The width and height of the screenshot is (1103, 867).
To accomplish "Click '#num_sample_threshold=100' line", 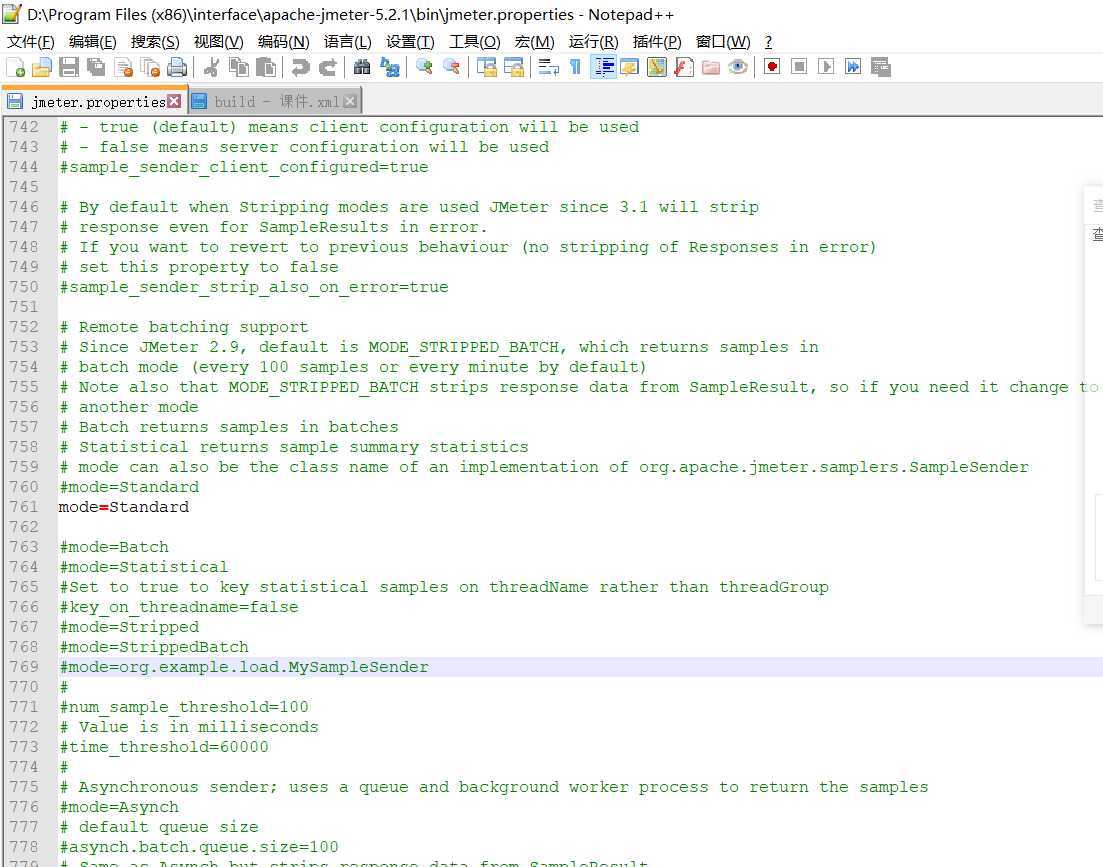I will pyautogui.click(x=184, y=707).
